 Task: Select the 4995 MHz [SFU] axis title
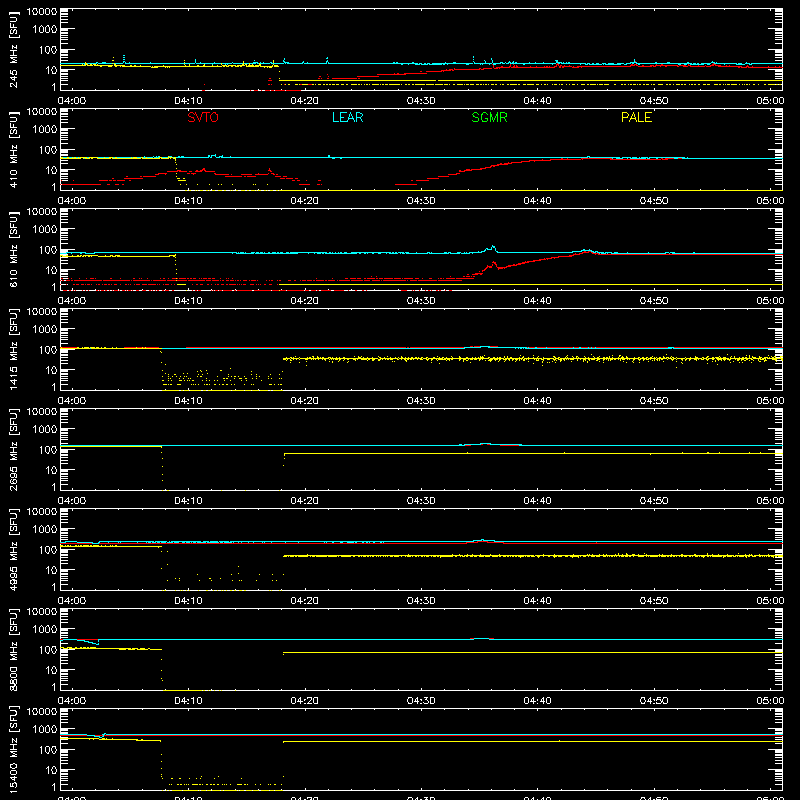(14, 550)
